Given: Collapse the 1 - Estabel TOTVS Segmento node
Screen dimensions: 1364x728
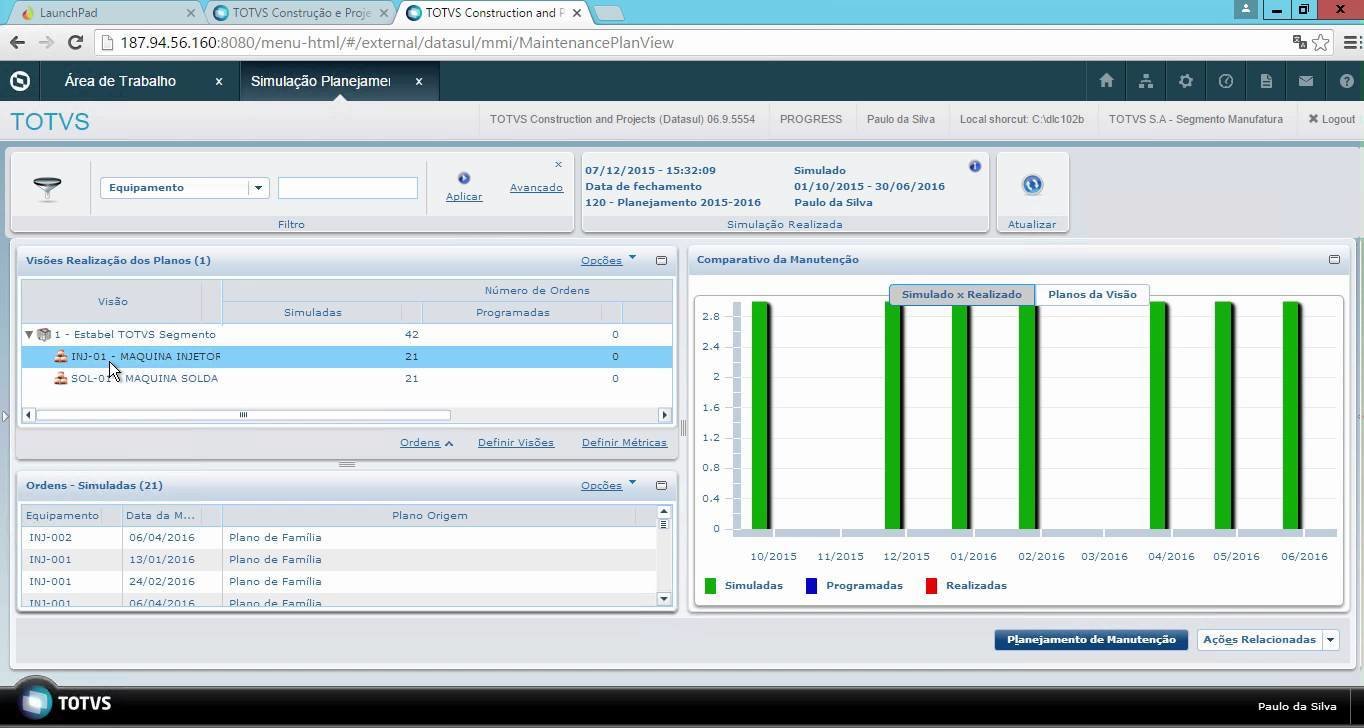Looking at the screenshot, I should click(x=29, y=335).
